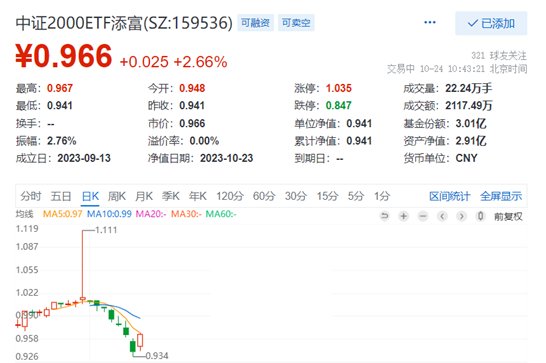Image resolution: width=546 pixels, height=363 pixels.
Task: Click the 货币单位 value CNY
Action: [467, 158]
